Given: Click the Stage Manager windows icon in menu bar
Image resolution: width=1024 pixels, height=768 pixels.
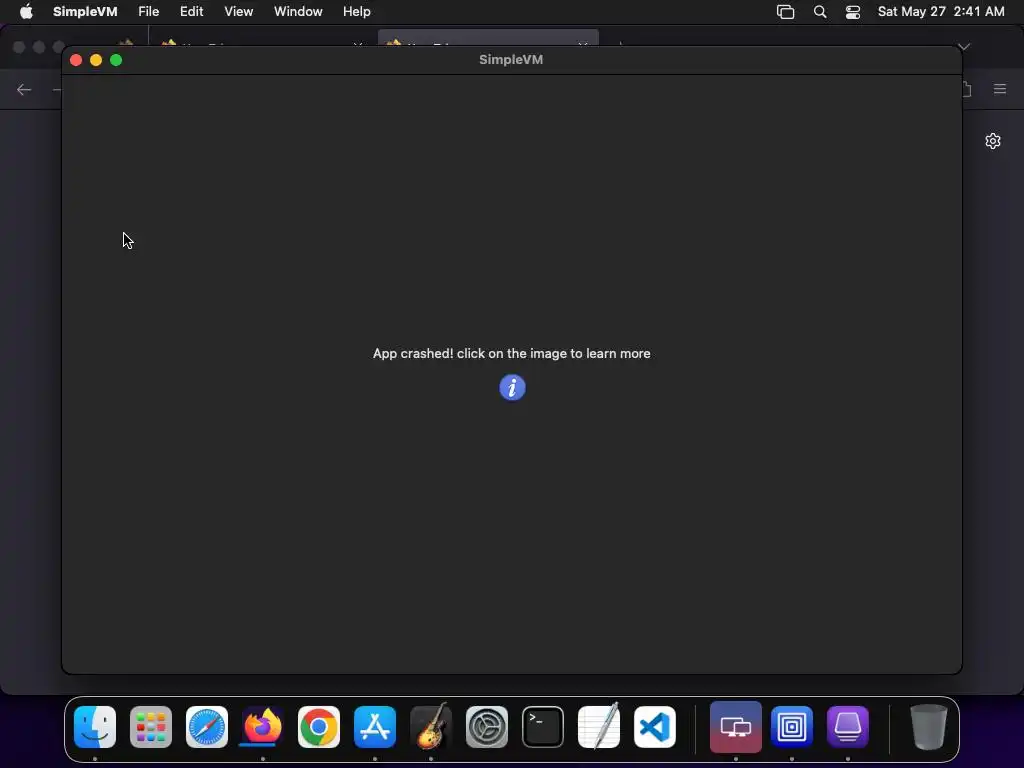Looking at the screenshot, I should (x=785, y=12).
